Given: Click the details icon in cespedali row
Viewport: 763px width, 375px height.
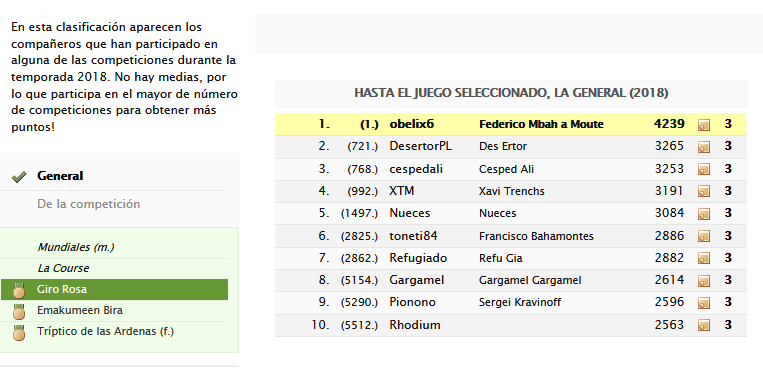Looking at the screenshot, I should click(704, 169).
